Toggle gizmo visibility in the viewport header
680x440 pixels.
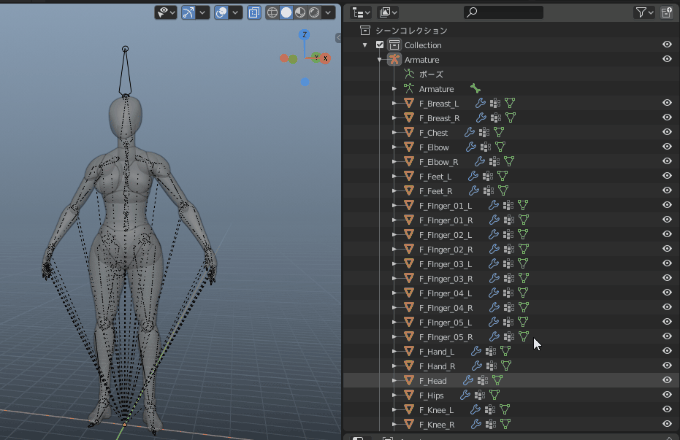[188, 13]
